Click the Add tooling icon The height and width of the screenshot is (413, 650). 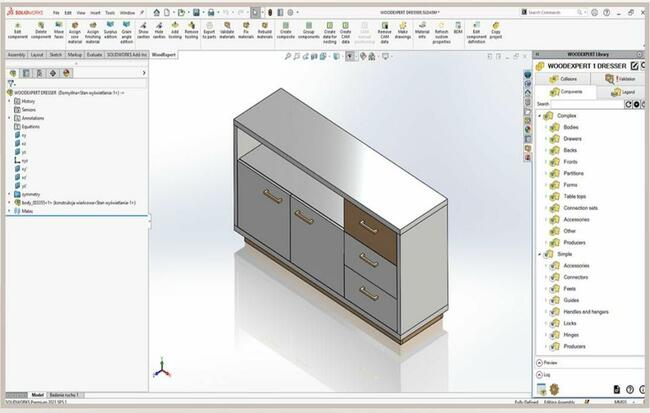click(x=175, y=31)
